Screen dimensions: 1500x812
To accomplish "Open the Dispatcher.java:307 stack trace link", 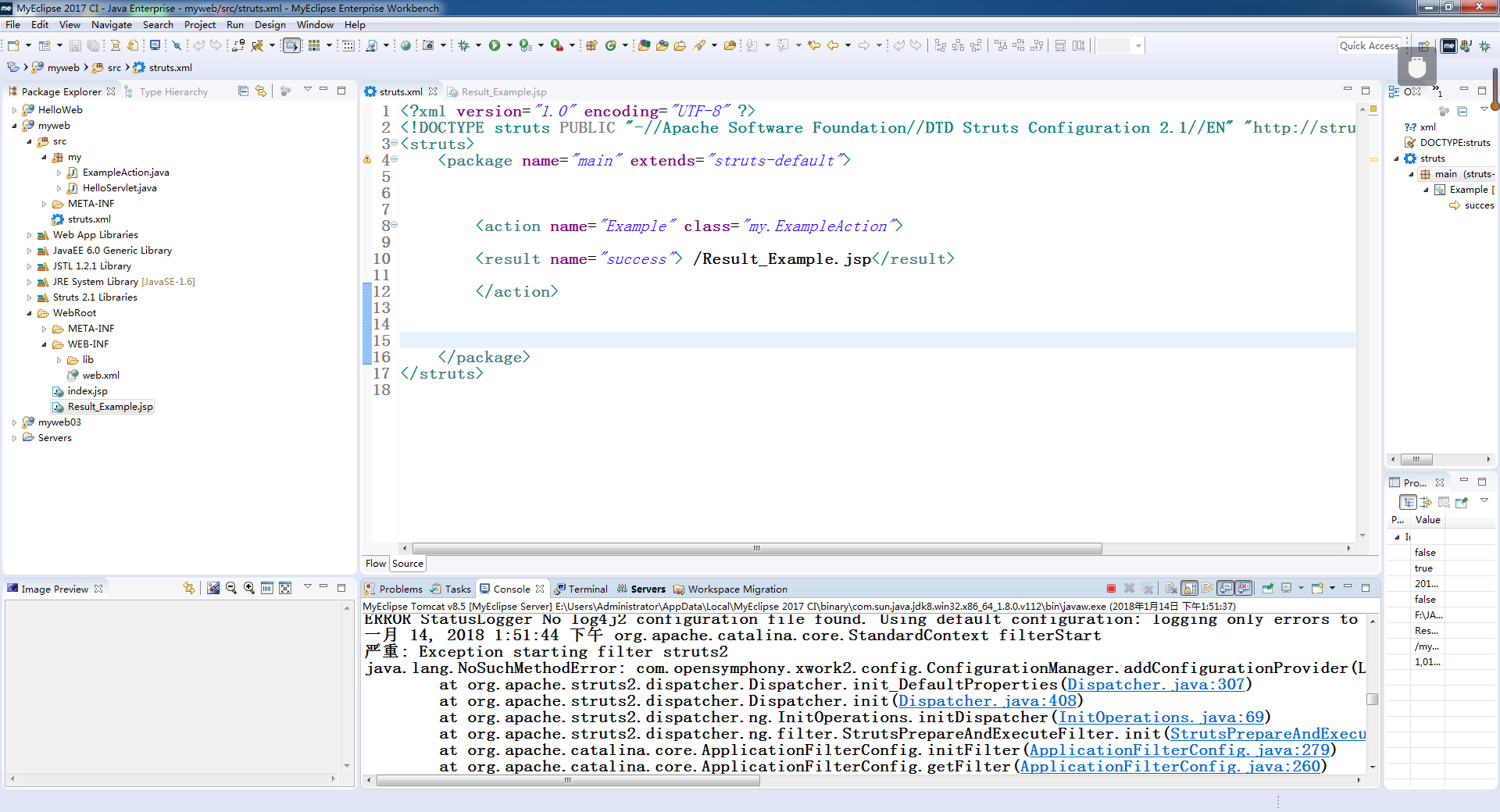I will pos(1155,685).
